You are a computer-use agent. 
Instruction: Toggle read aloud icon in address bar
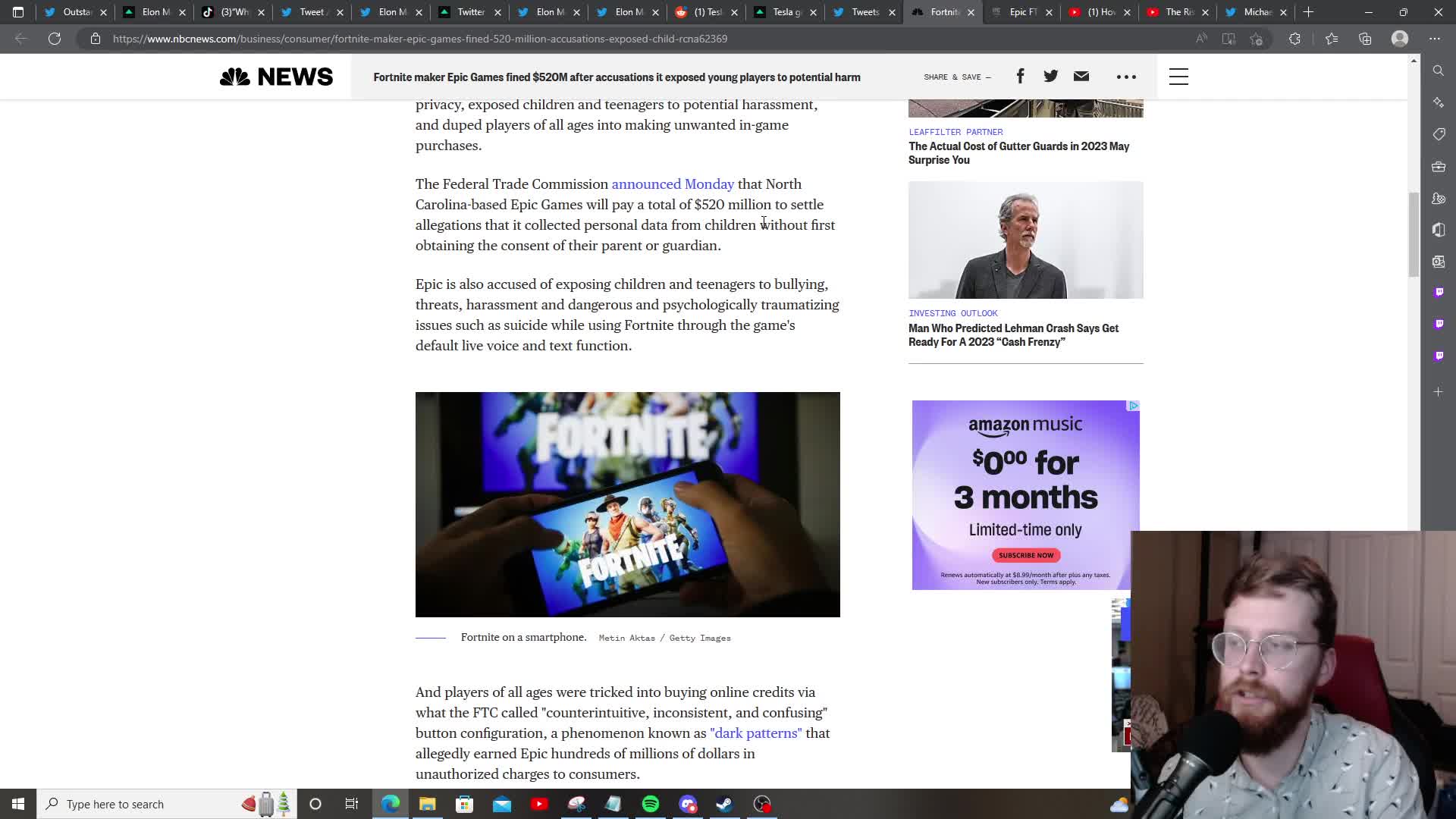[1201, 39]
